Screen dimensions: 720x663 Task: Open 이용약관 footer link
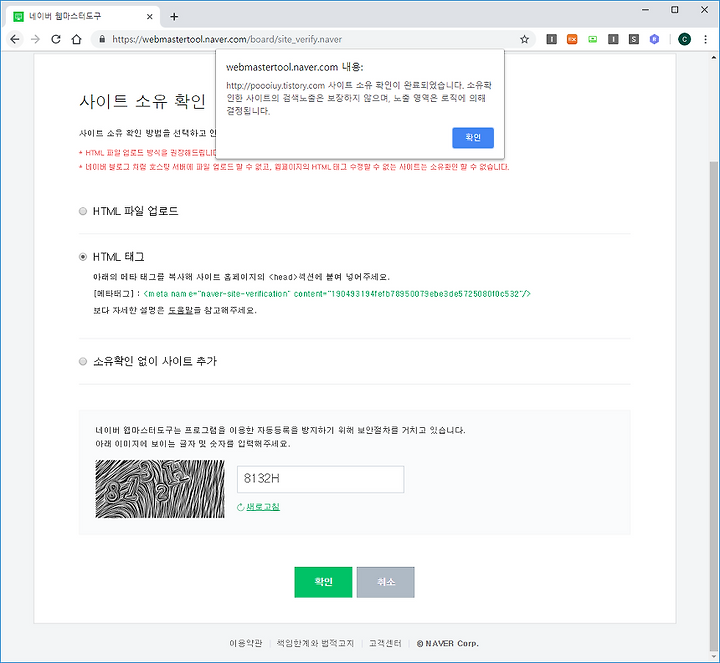[x=246, y=643]
